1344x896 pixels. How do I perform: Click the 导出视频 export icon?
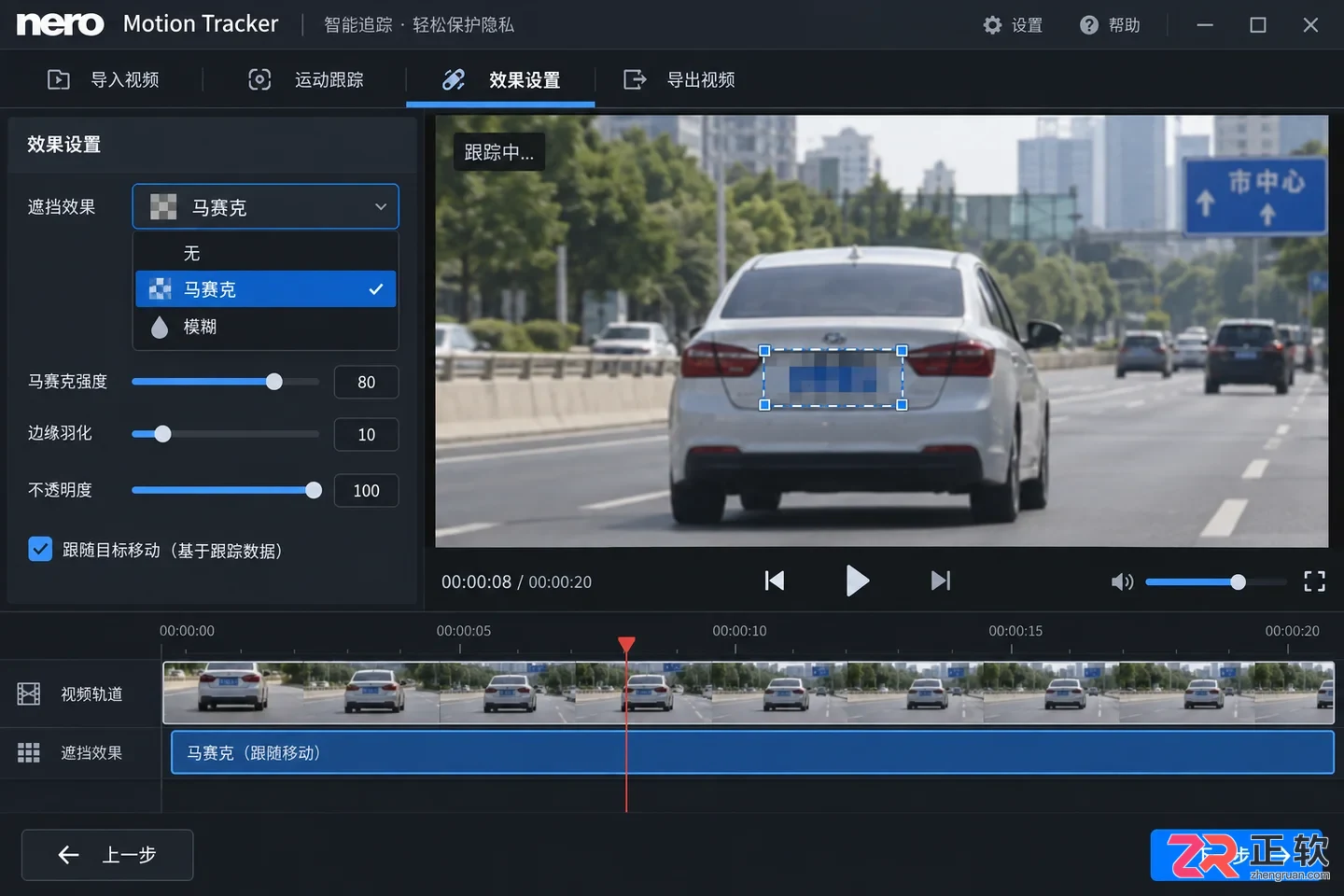pos(635,79)
